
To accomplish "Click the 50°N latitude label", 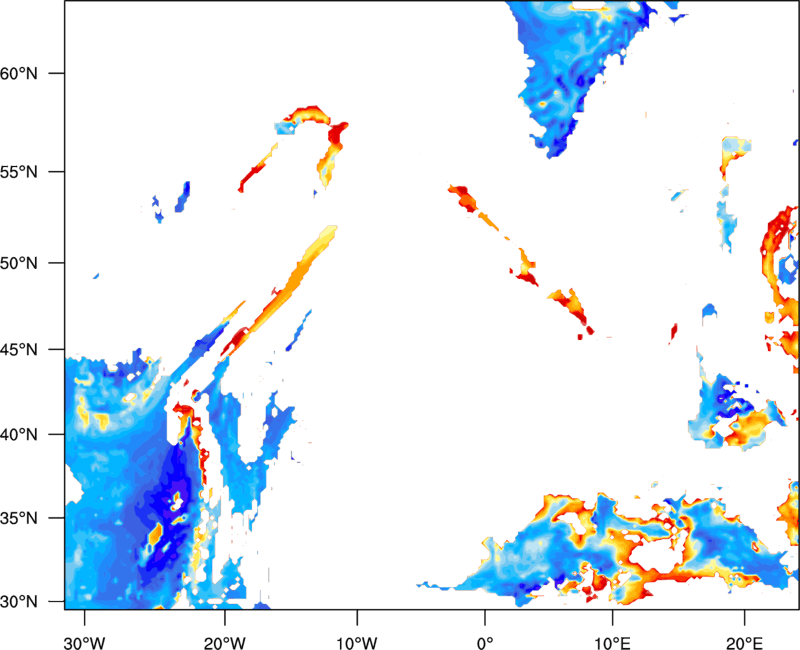I will point(19,263).
